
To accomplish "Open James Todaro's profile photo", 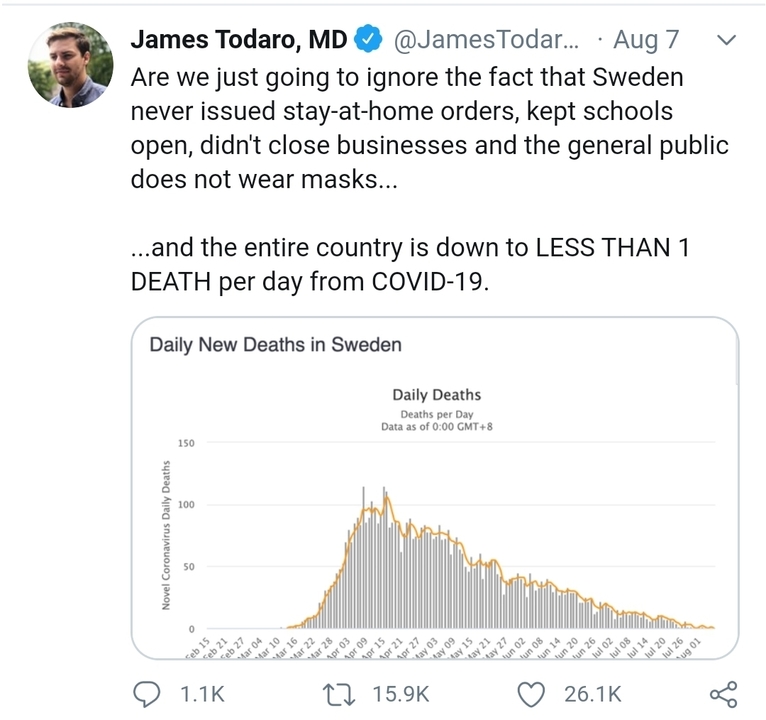I will pos(71,64).
